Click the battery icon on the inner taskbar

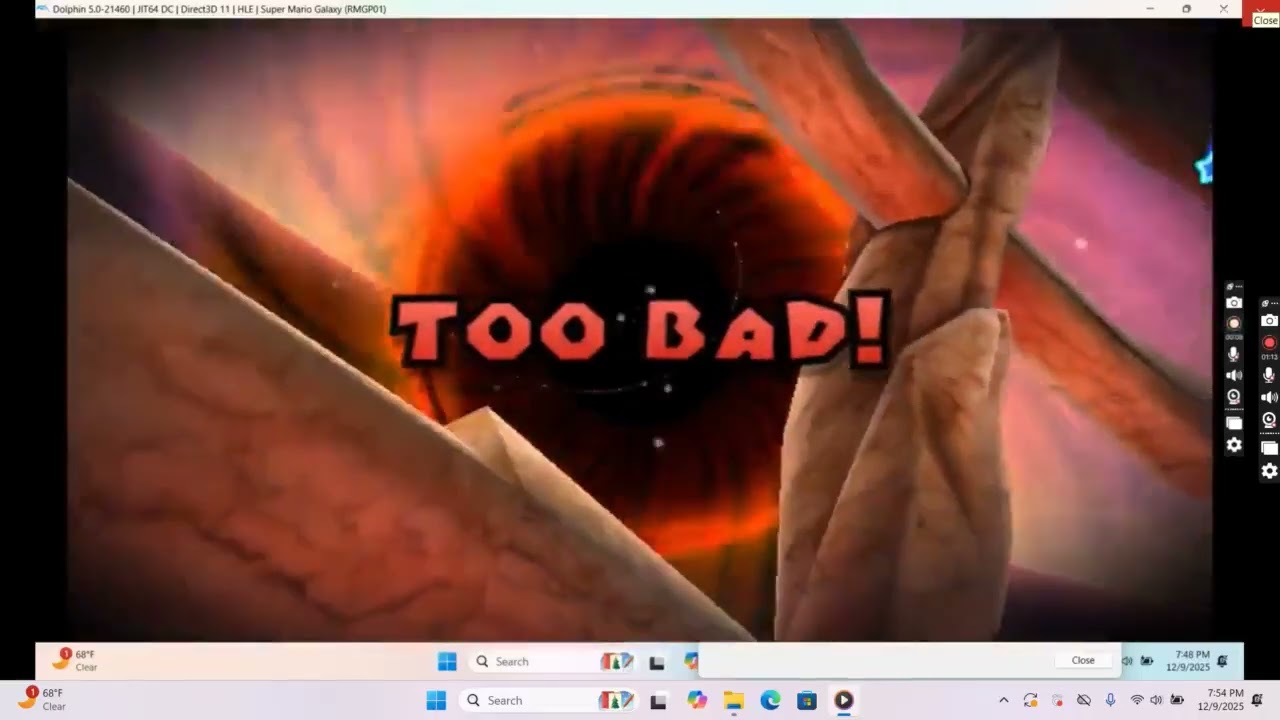[1147, 661]
